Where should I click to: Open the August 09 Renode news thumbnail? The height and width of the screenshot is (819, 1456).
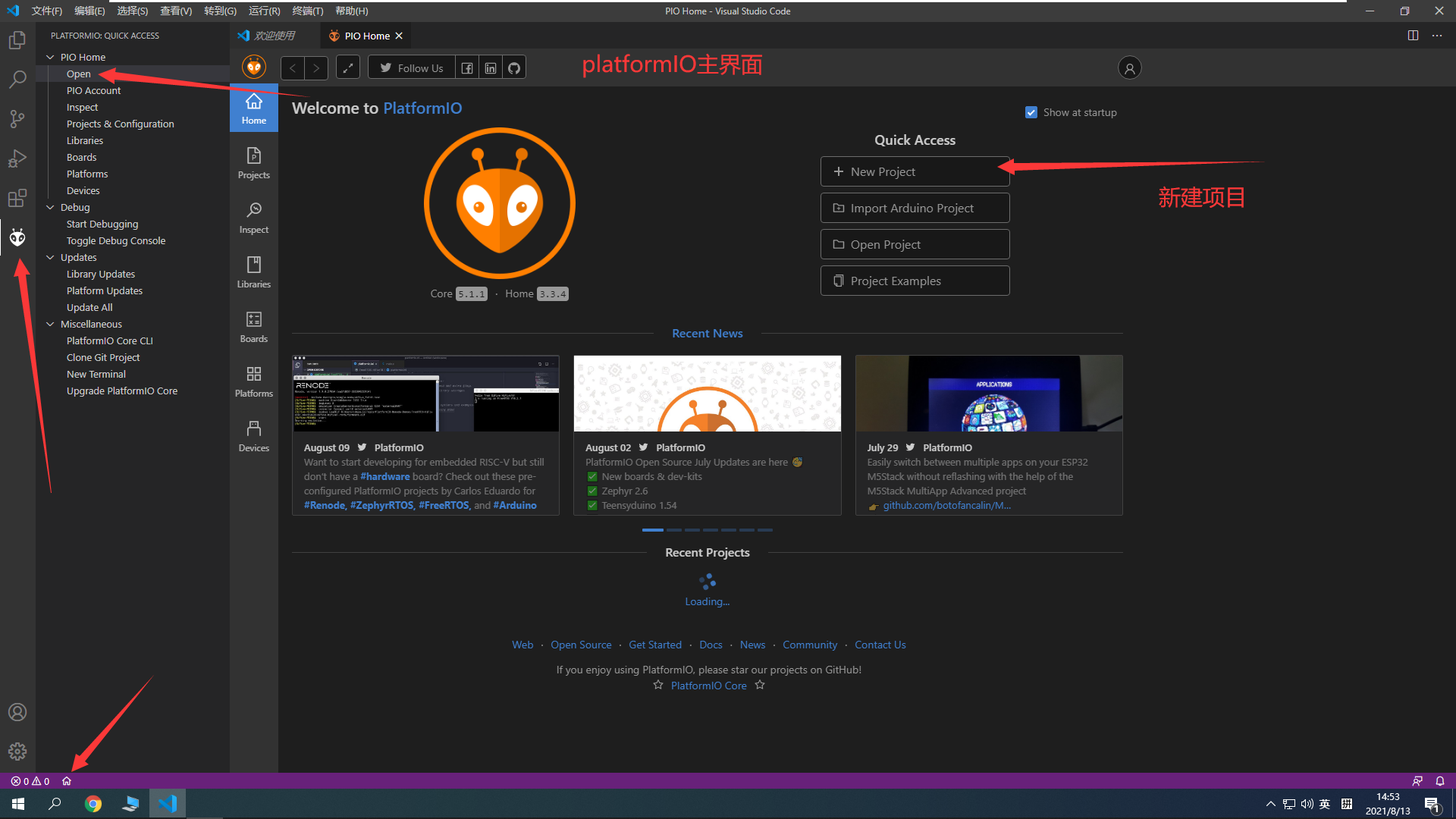[425, 394]
